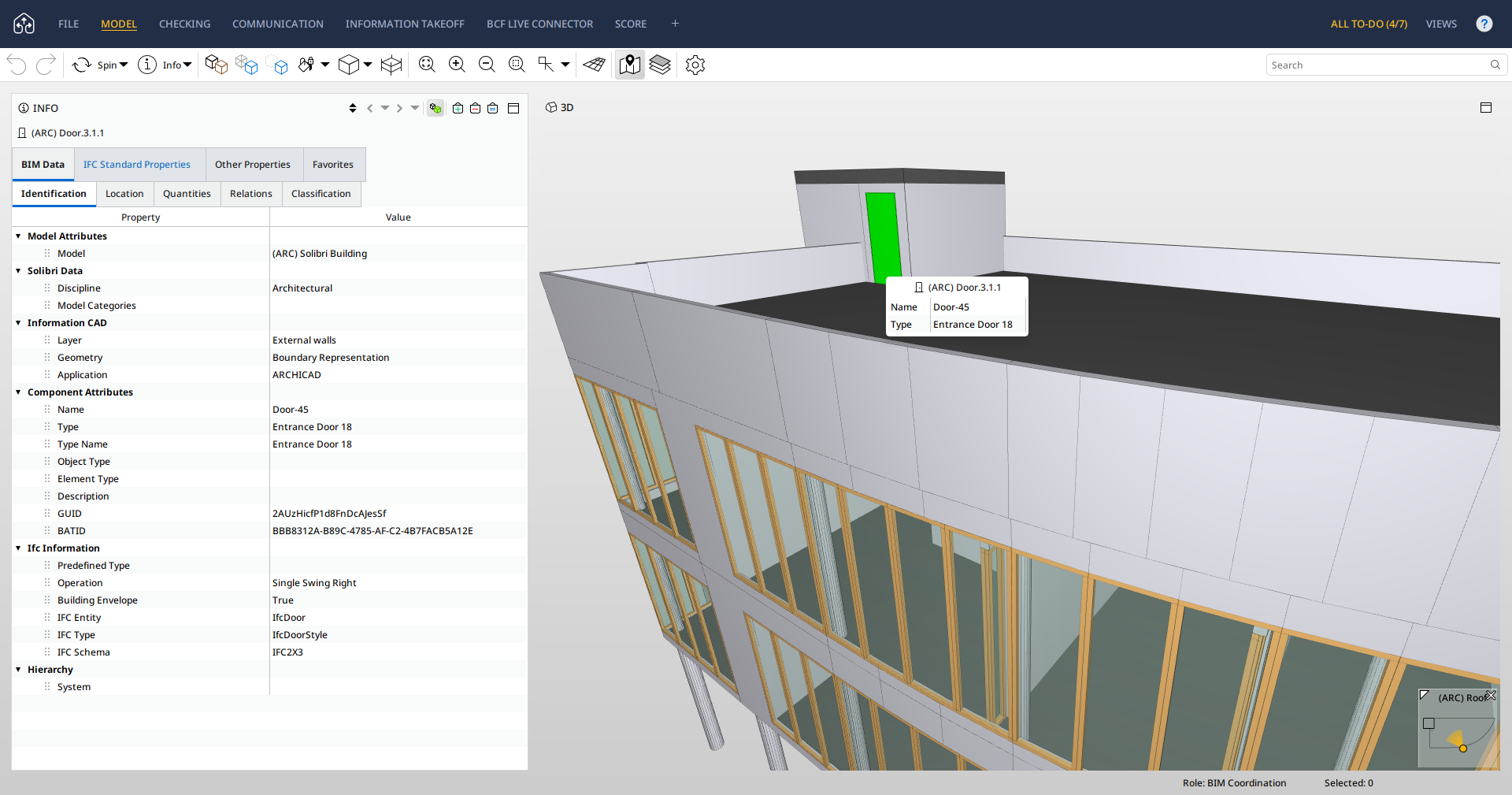
Task: Click the Zoom Out magnifier icon
Action: click(487, 65)
